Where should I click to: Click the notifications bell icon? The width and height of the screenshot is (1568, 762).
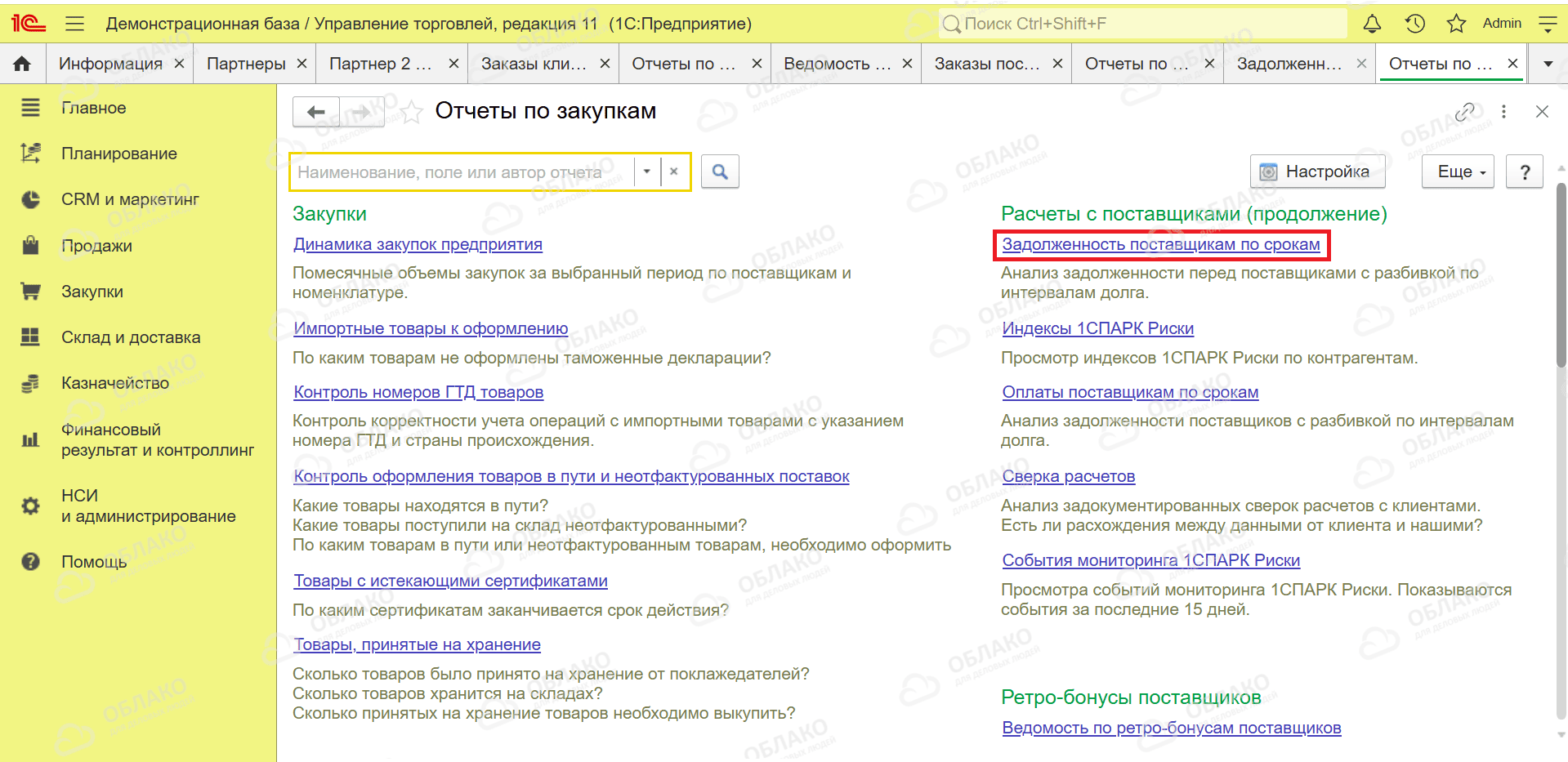(x=1372, y=24)
